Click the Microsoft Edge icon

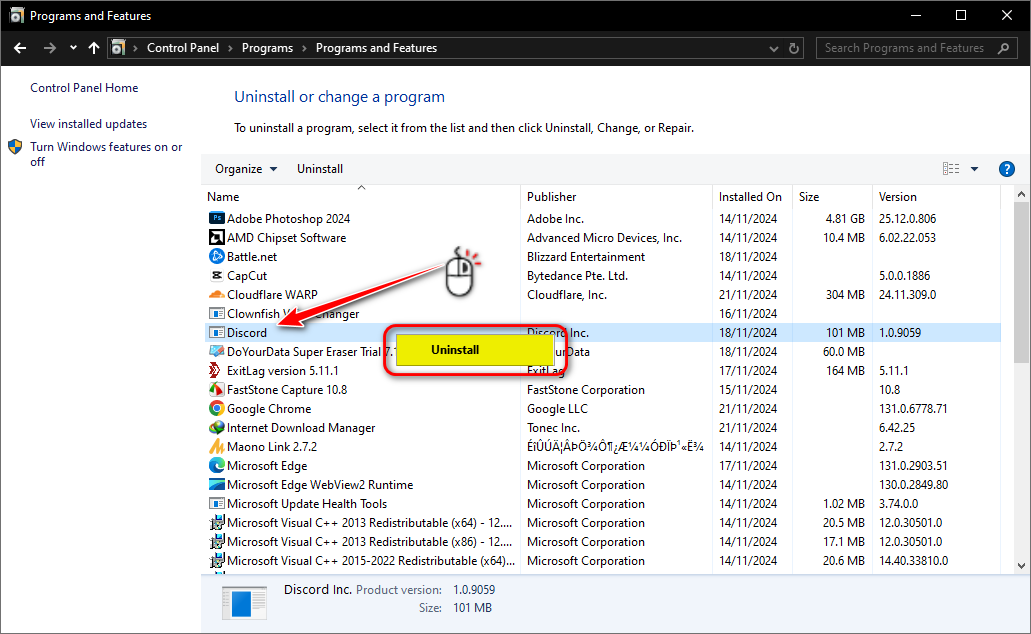(x=216, y=466)
